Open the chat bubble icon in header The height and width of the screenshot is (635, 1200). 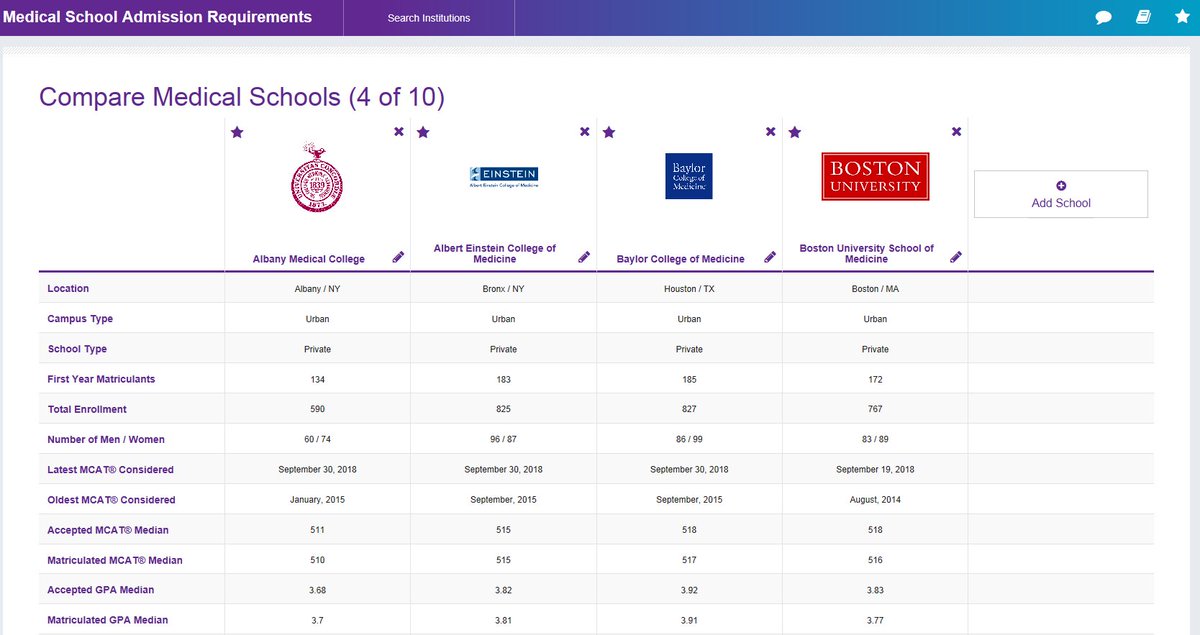click(1104, 18)
